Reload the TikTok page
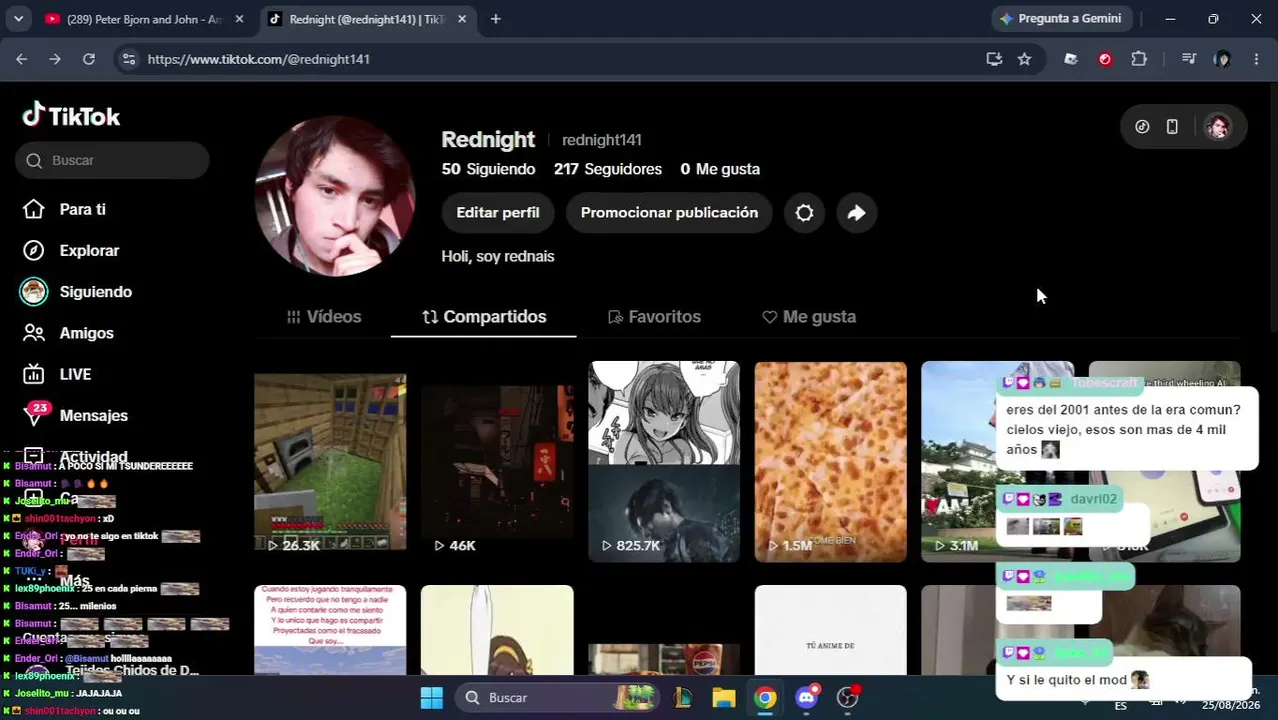Image resolution: width=1278 pixels, height=720 pixels. click(x=89, y=59)
